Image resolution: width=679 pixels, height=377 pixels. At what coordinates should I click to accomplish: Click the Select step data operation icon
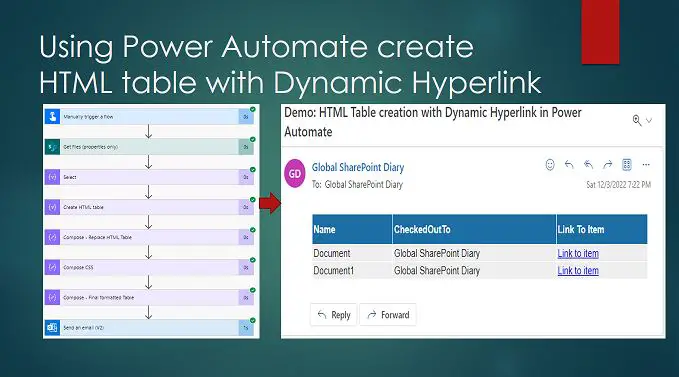tap(52, 177)
